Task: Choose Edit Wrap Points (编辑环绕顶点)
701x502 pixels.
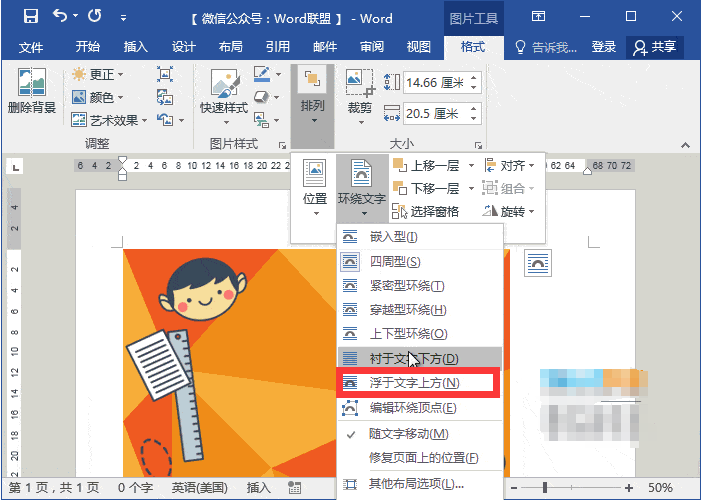Action: [x=420, y=408]
